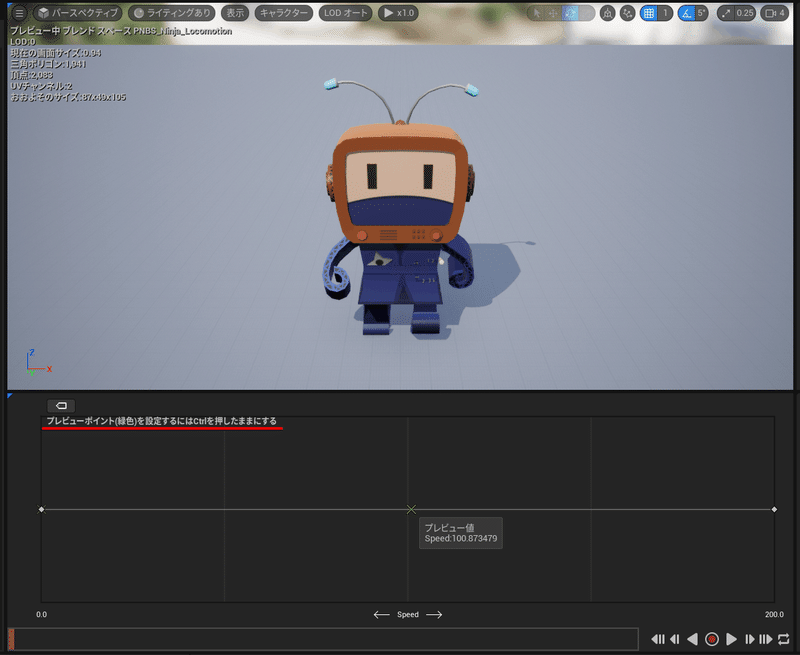Toggle grid snapping on or off
Image resolution: width=800 pixels, height=655 pixels.
(647, 13)
